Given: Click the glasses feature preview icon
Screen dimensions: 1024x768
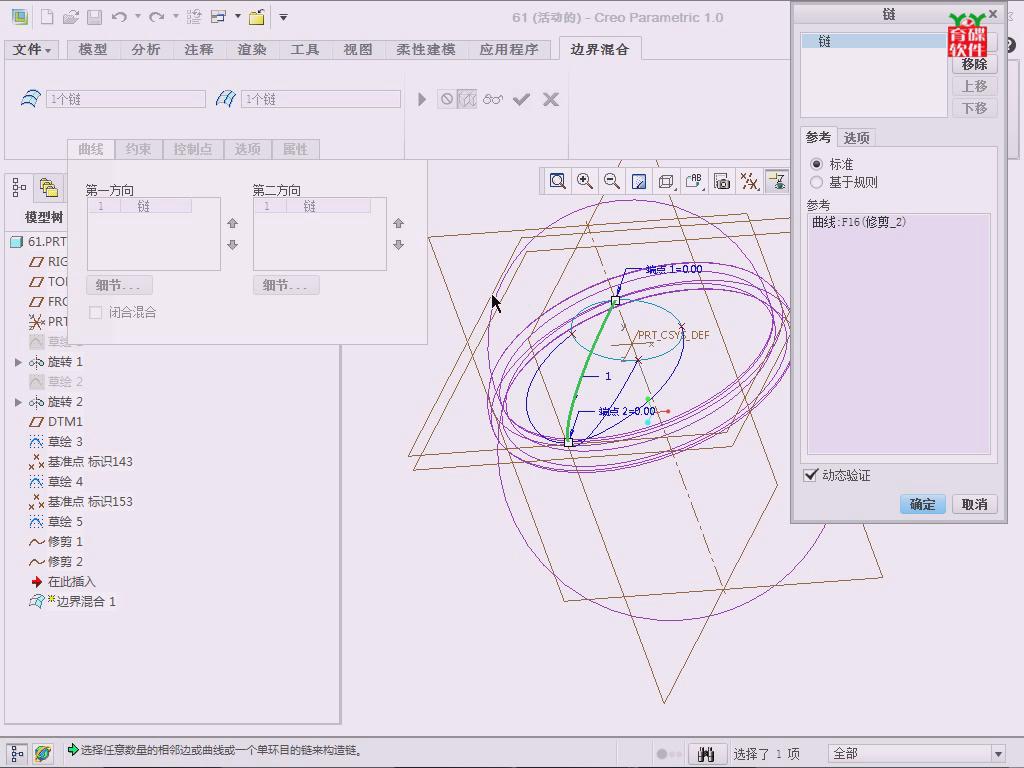Looking at the screenshot, I should tap(493, 99).
